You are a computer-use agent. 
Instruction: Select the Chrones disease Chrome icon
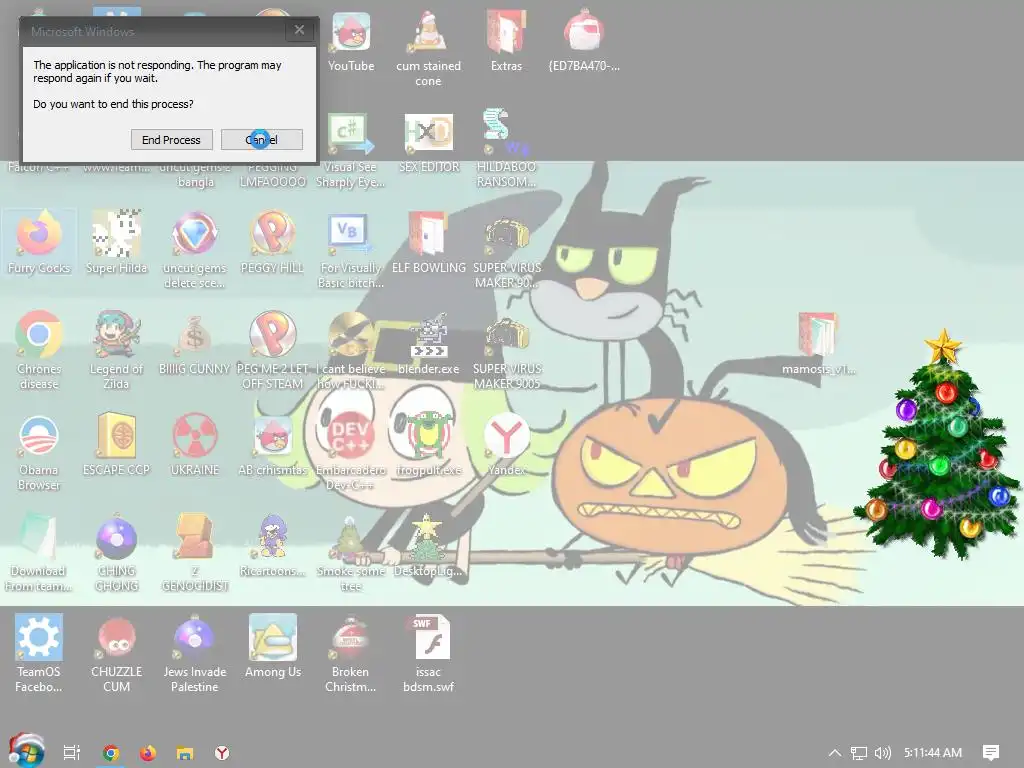tap(39, 351)
